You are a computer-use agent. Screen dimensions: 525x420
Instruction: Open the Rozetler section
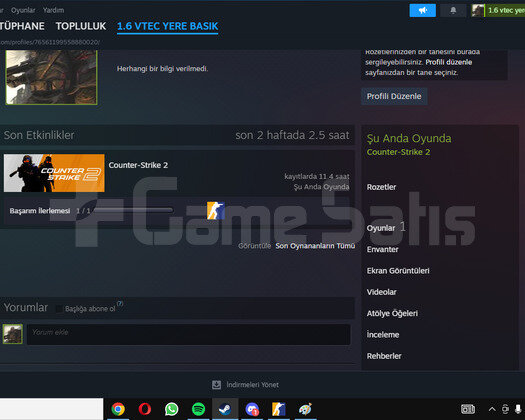(381, 187)
